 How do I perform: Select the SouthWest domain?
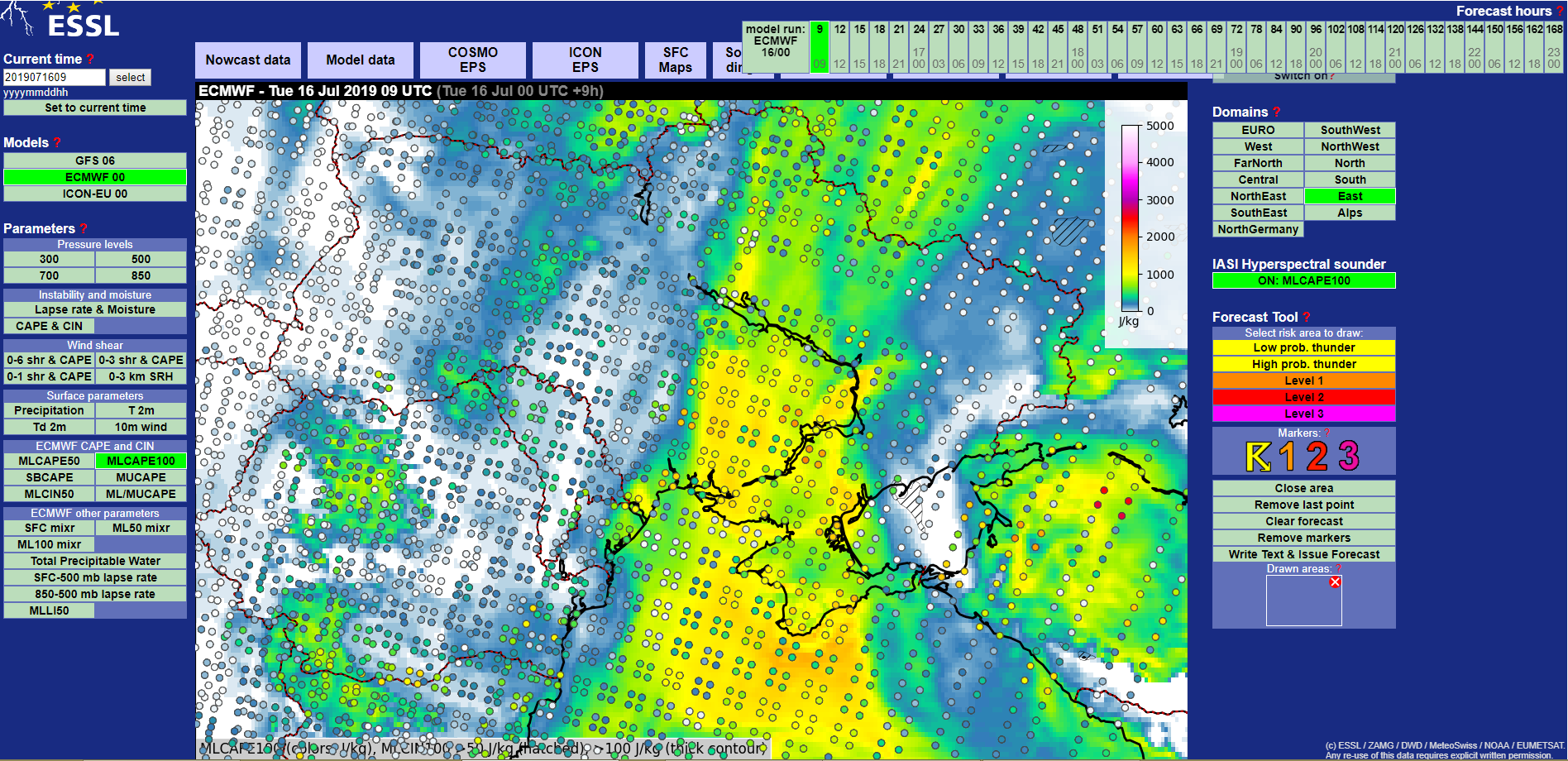1350,130
